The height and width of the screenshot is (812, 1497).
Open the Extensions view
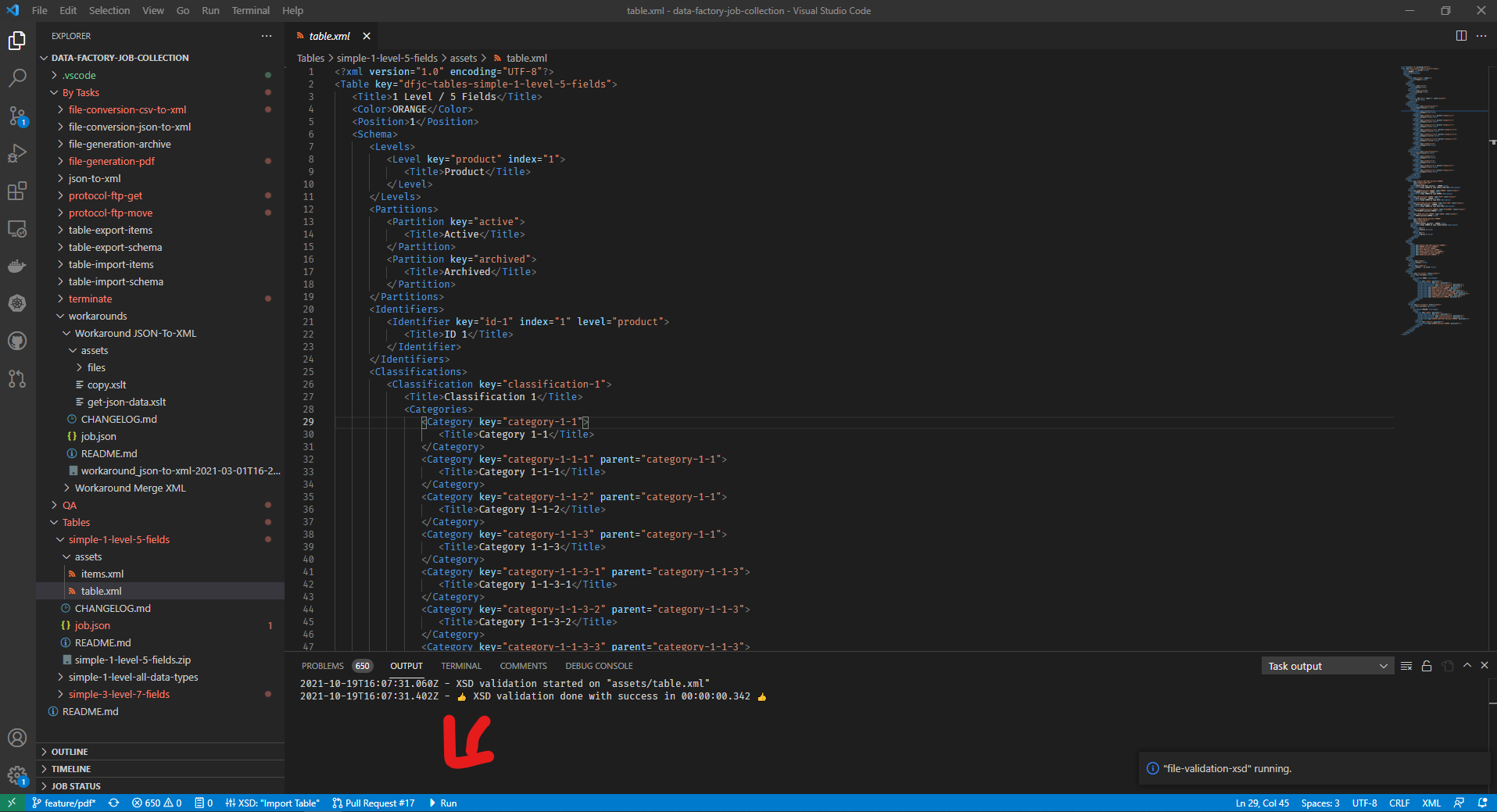17,191
